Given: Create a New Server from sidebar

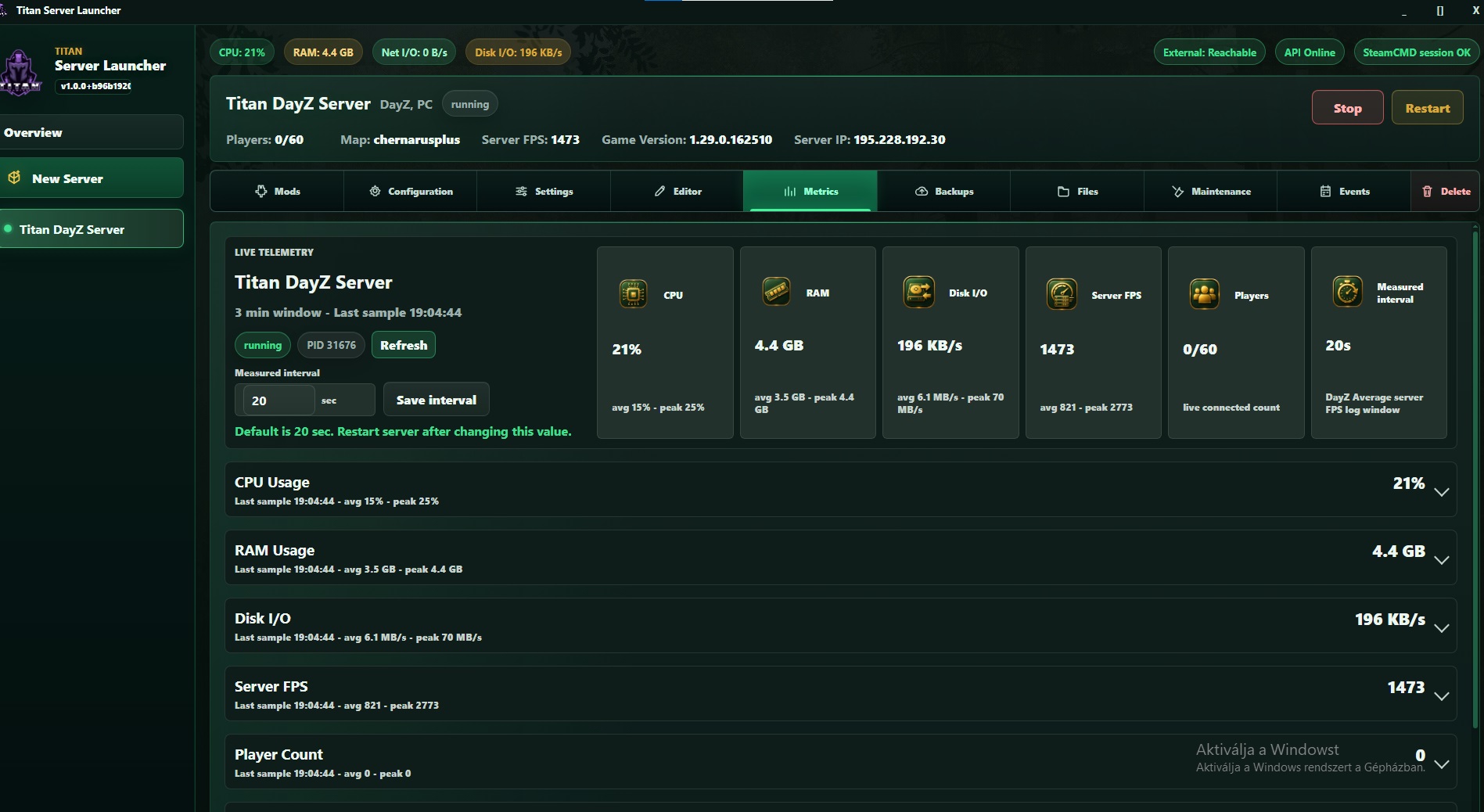Looking at the screenshot, I should click(92, 178).
